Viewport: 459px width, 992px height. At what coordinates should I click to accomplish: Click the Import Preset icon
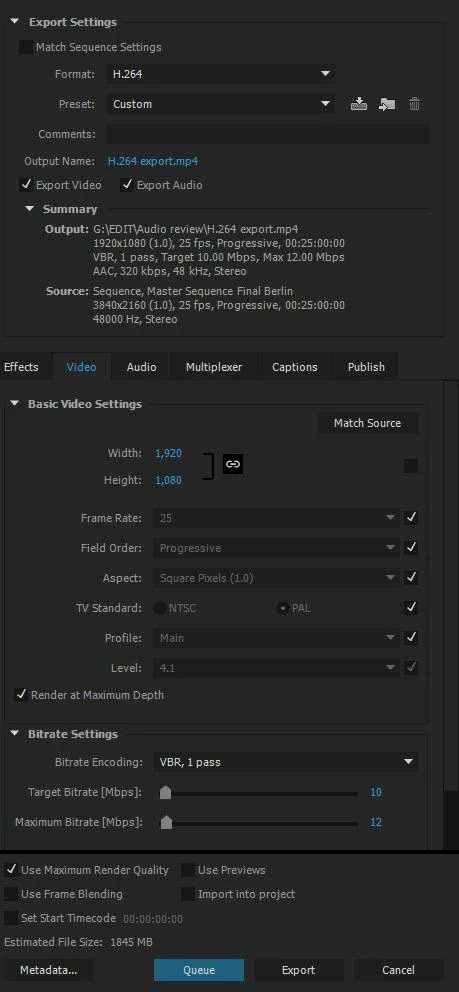click(x=387, y=104)
